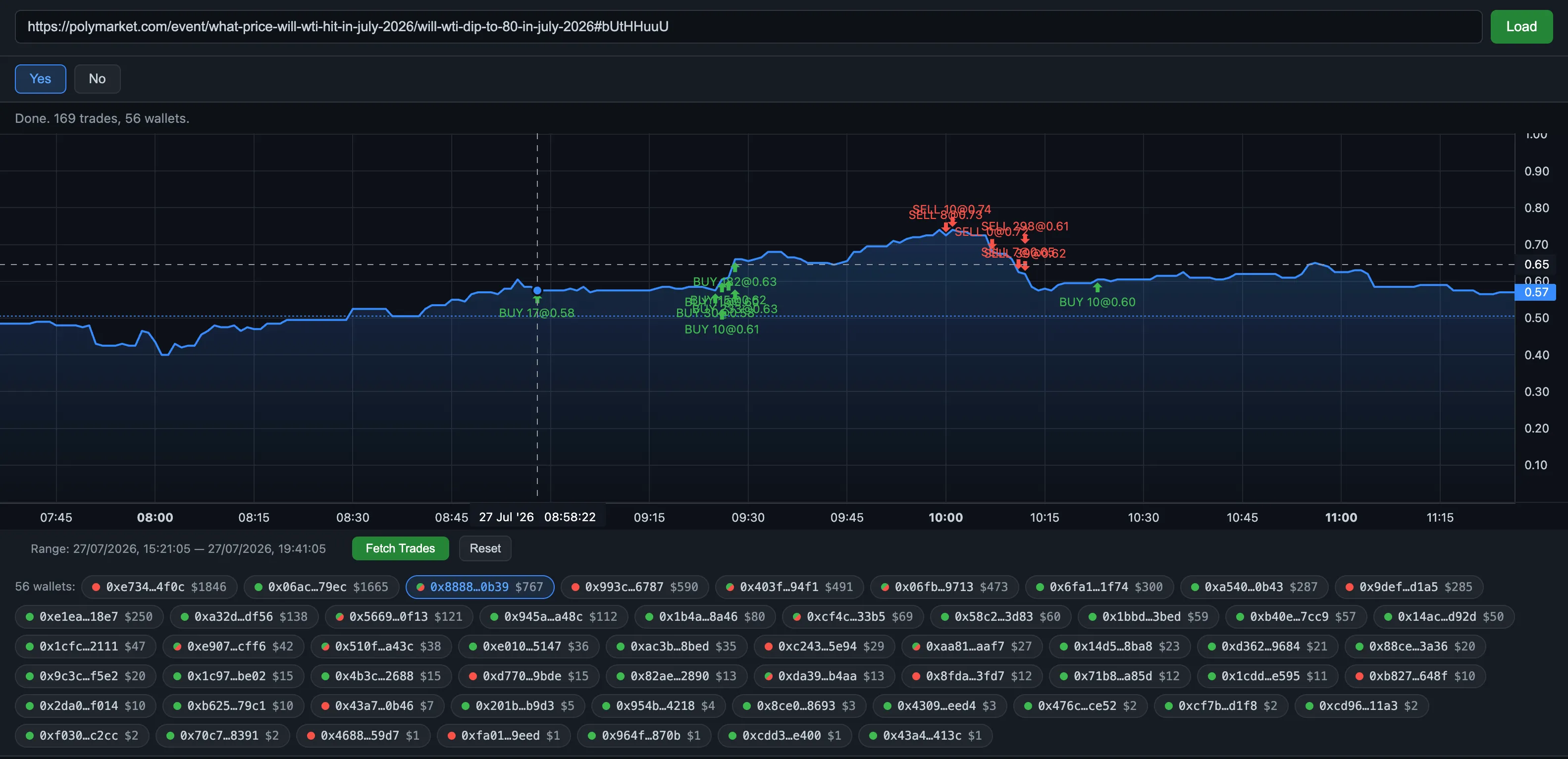Select wallet 0x4b3c…2688 $15 chip
The image size is (1568, 759).
point(381,676)
